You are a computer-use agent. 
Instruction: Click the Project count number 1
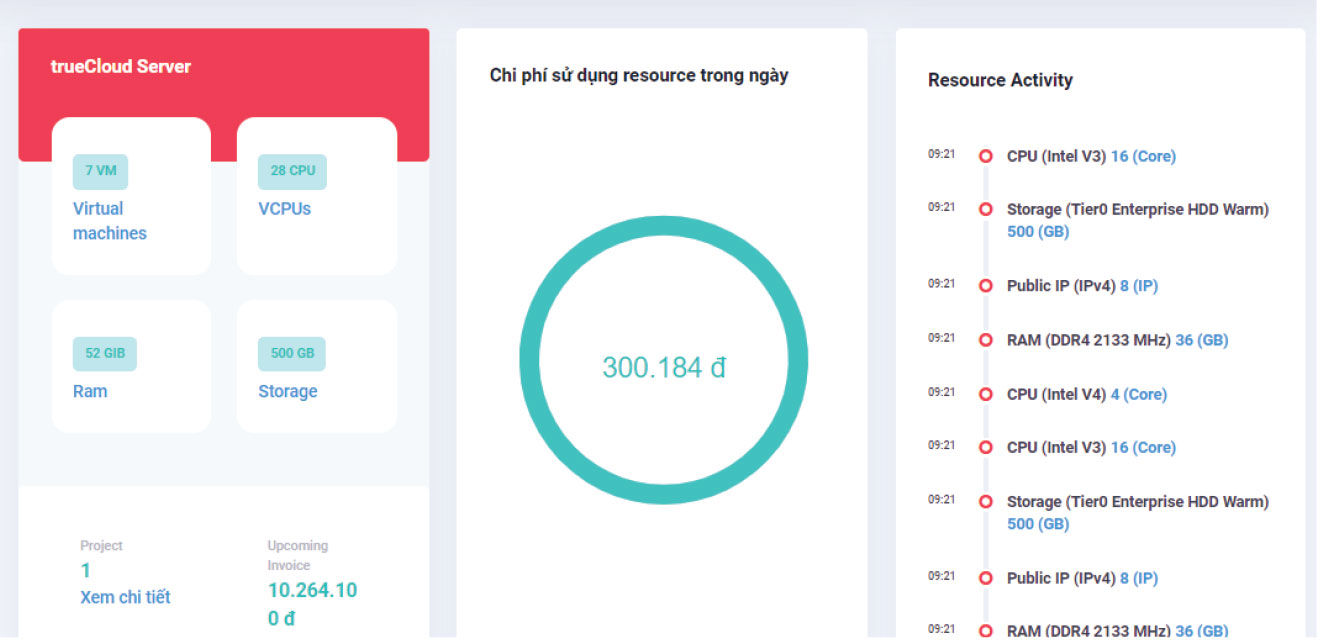pyautogui.click(x=86, y=571)
